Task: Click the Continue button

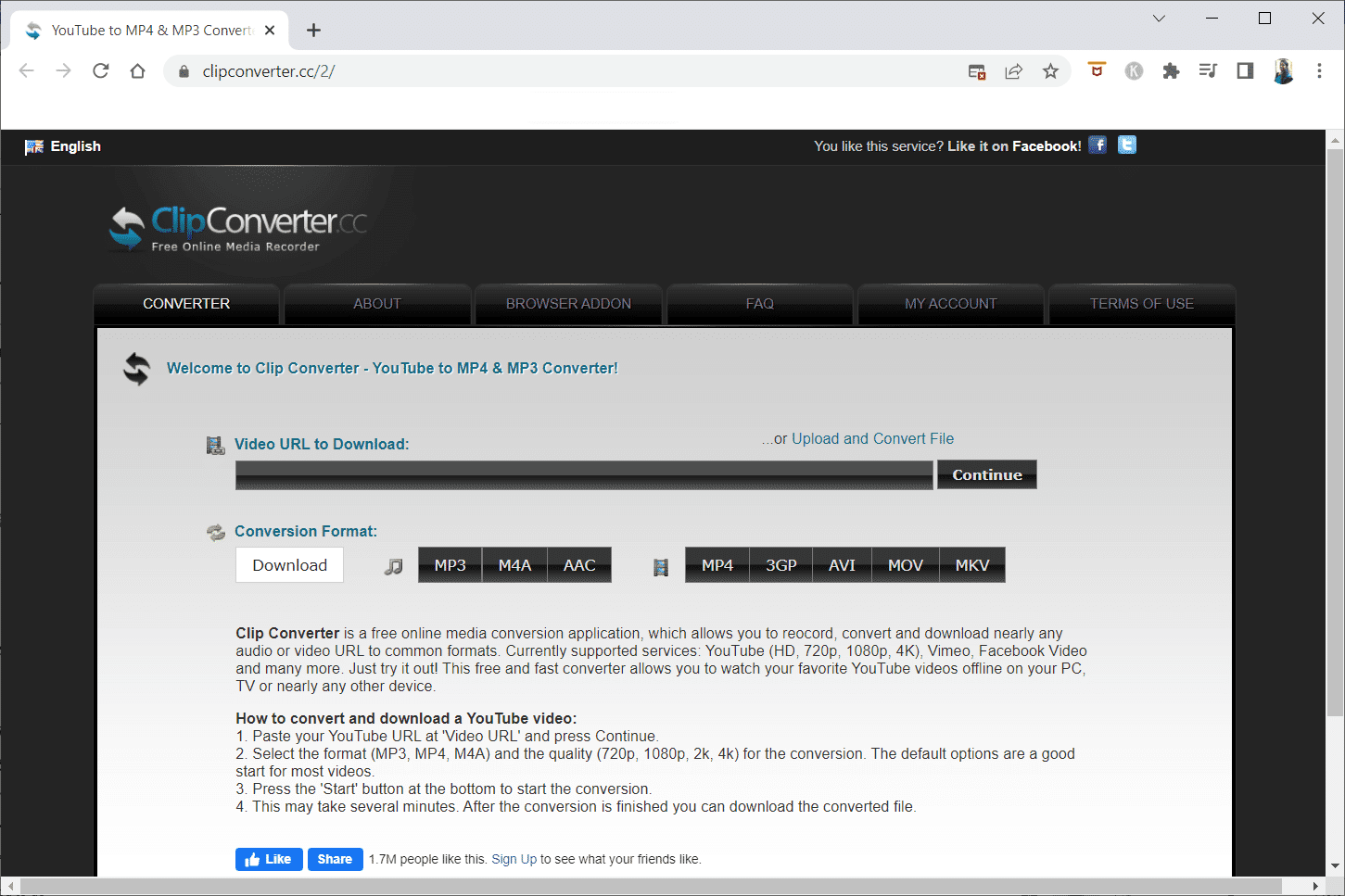Action: point(987,474)
